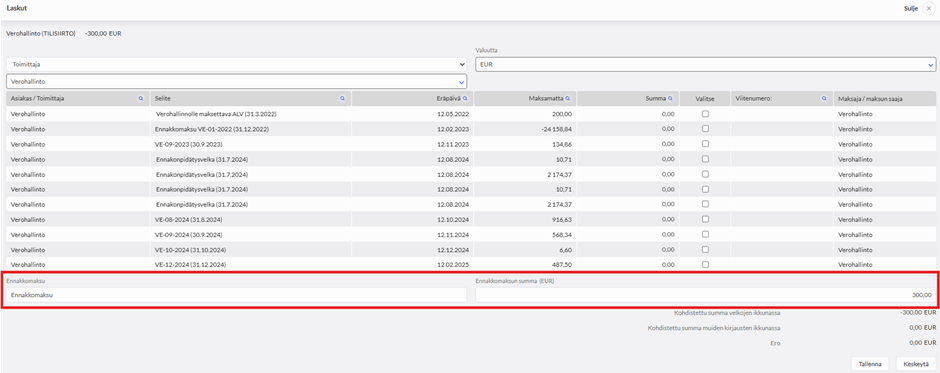Click the search icon in Asiakas / Toimittaja column
Screen dimensions: 940x373
click(141, 98)
